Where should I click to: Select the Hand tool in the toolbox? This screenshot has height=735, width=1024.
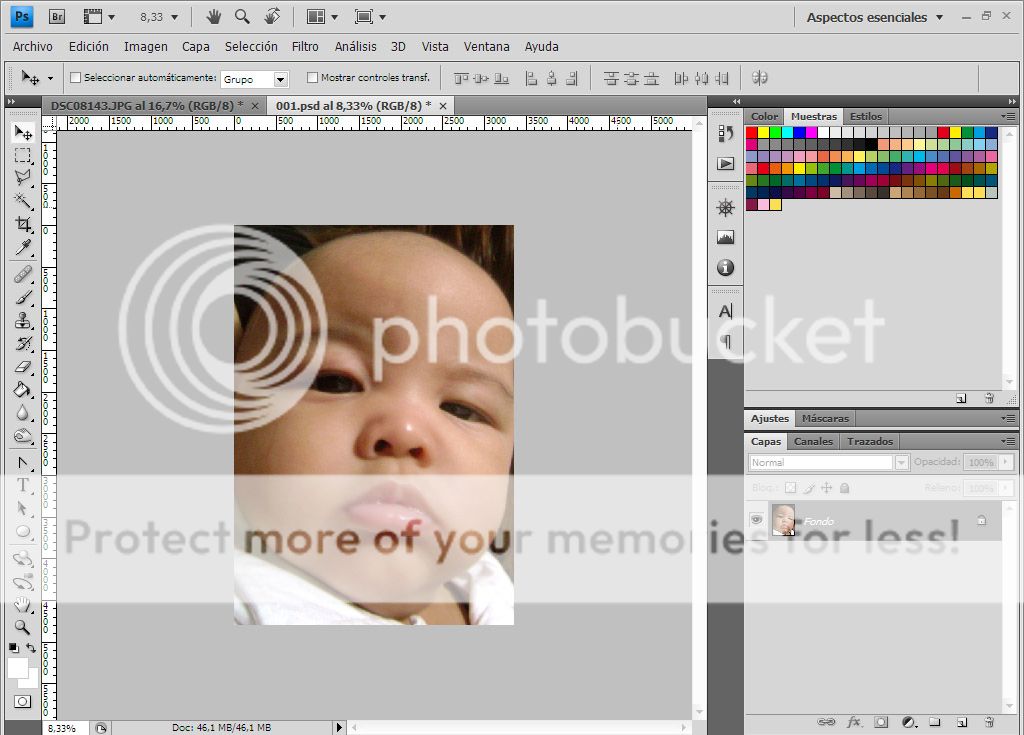click(23, 603)
